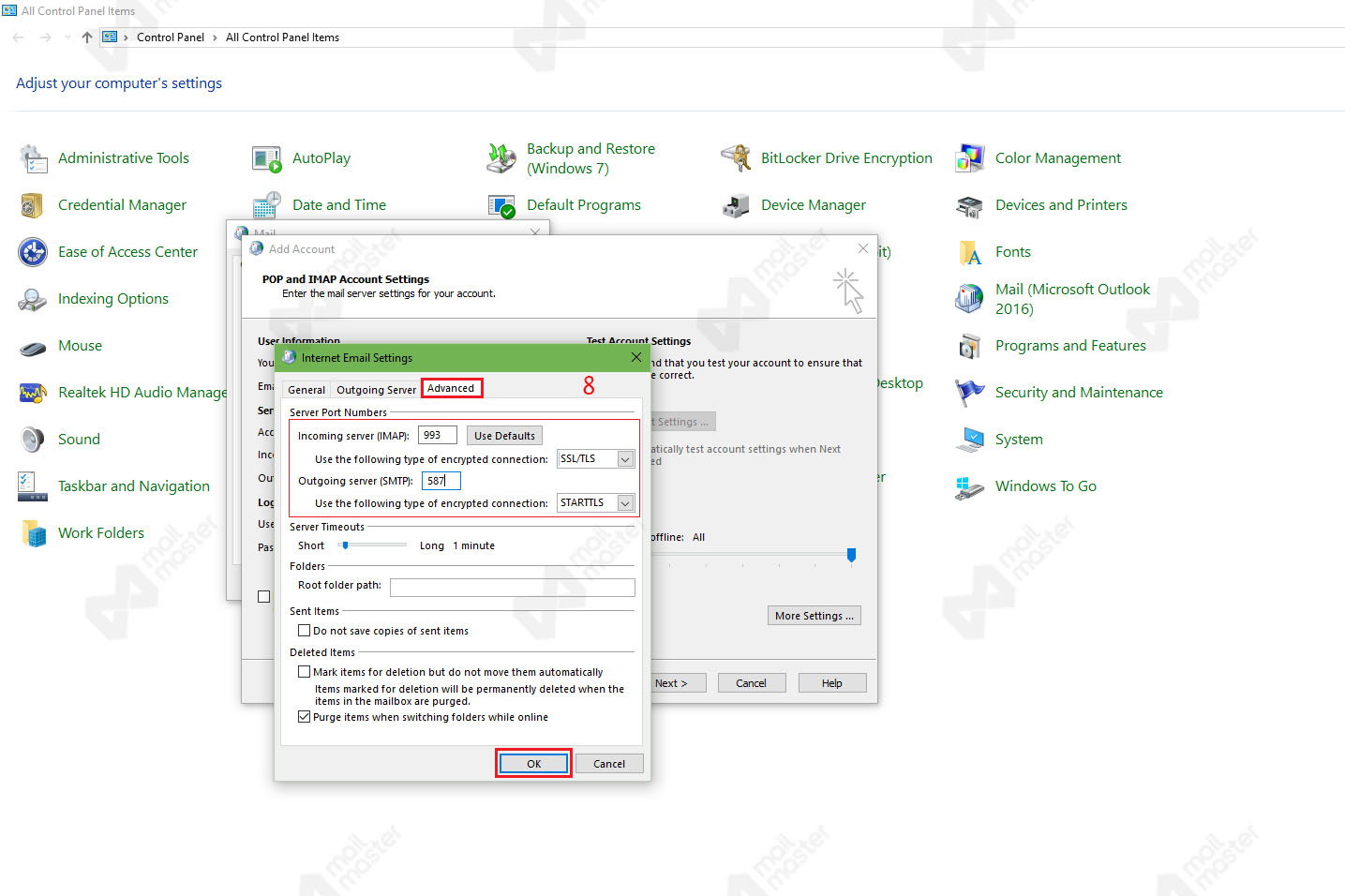Open the Sound speaker icon
1345x896 pixels.
33,440
